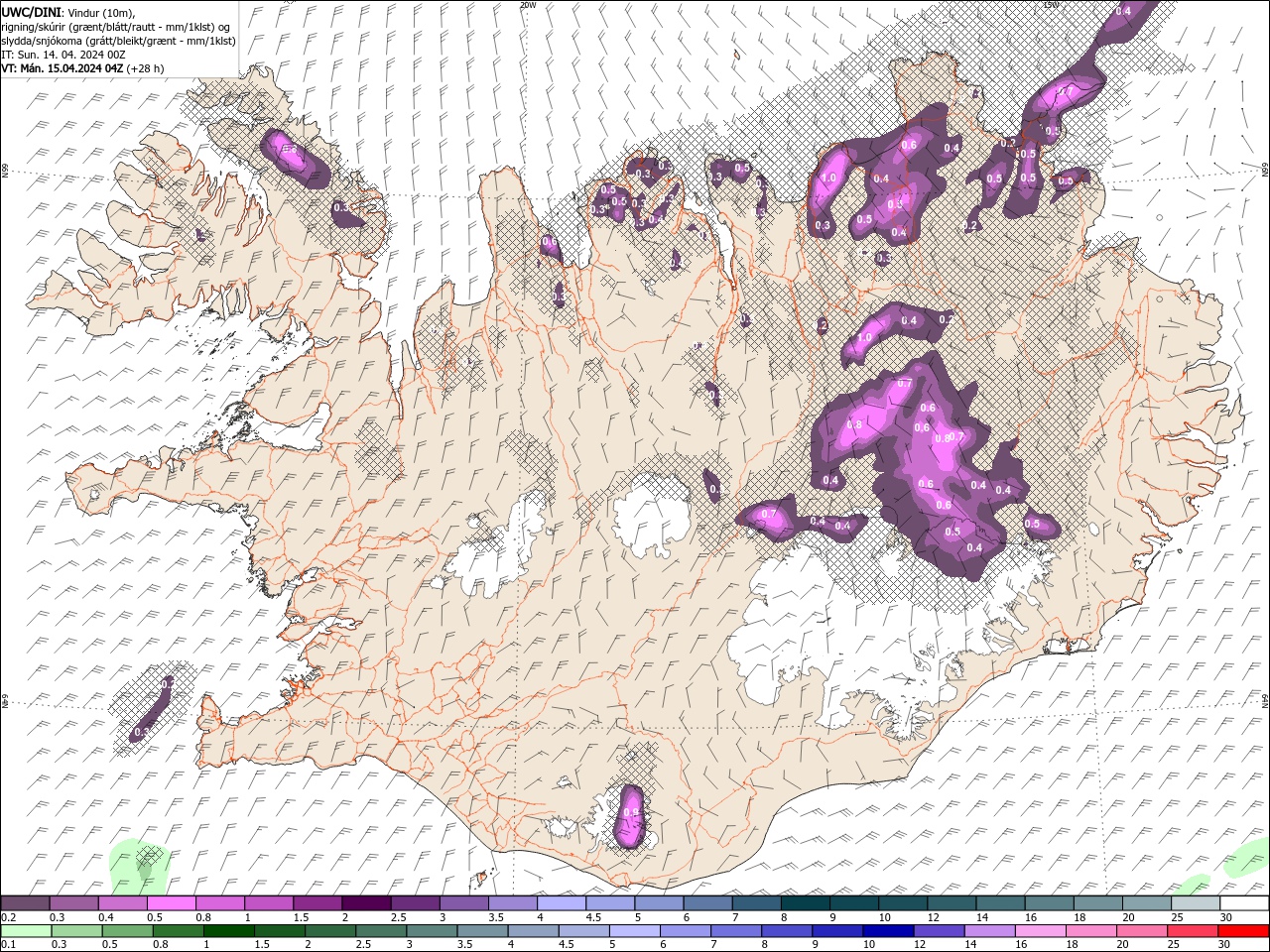Click the 'VT: Mán. 15.04.2024 04Z (+28 h)' line
Viewport: 1270px width, 952px height.
pos(83,68)
